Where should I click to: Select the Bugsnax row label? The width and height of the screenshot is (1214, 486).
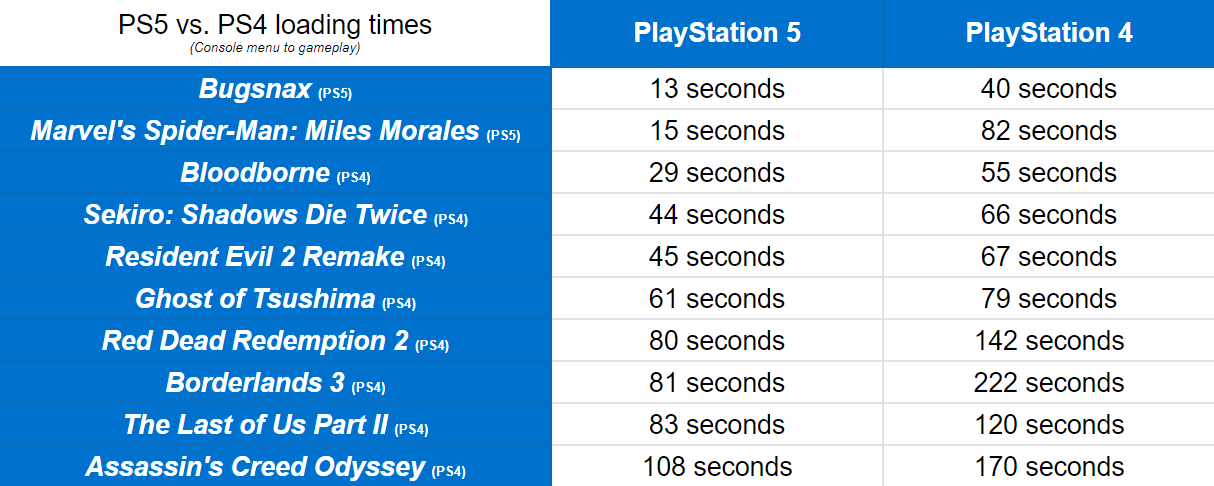pyautogui.click(x=275, y=89)
